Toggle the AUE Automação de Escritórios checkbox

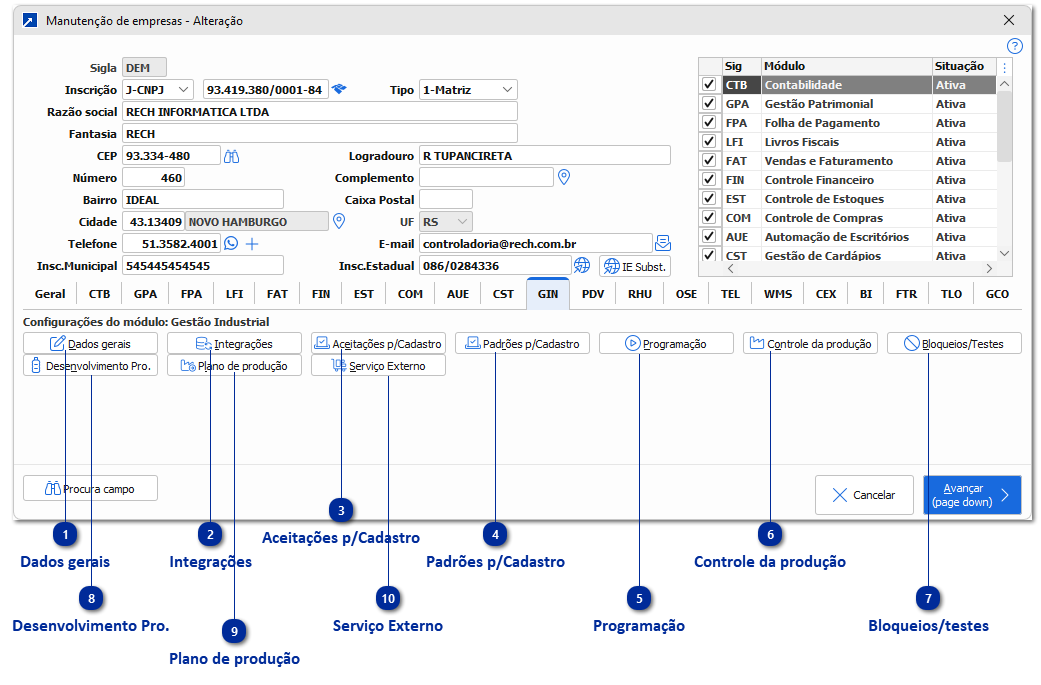click(709, 236)
